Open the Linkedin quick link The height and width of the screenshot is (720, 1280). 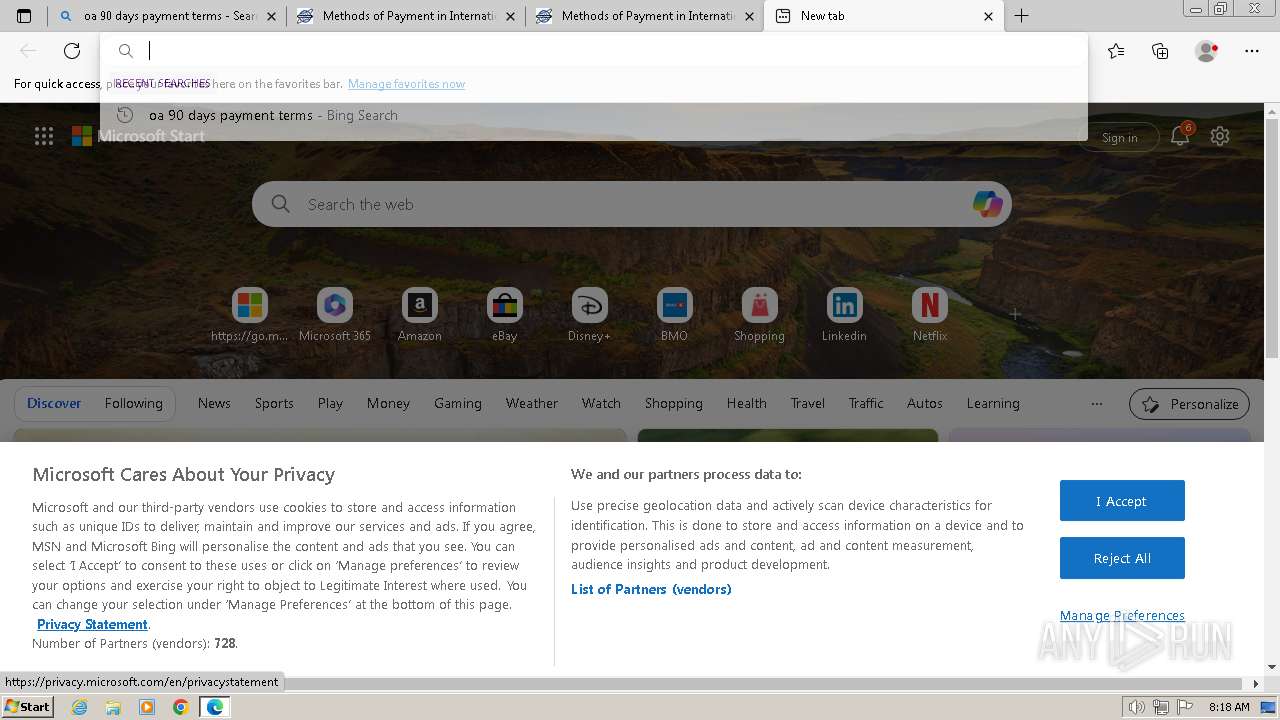(844, 315)
